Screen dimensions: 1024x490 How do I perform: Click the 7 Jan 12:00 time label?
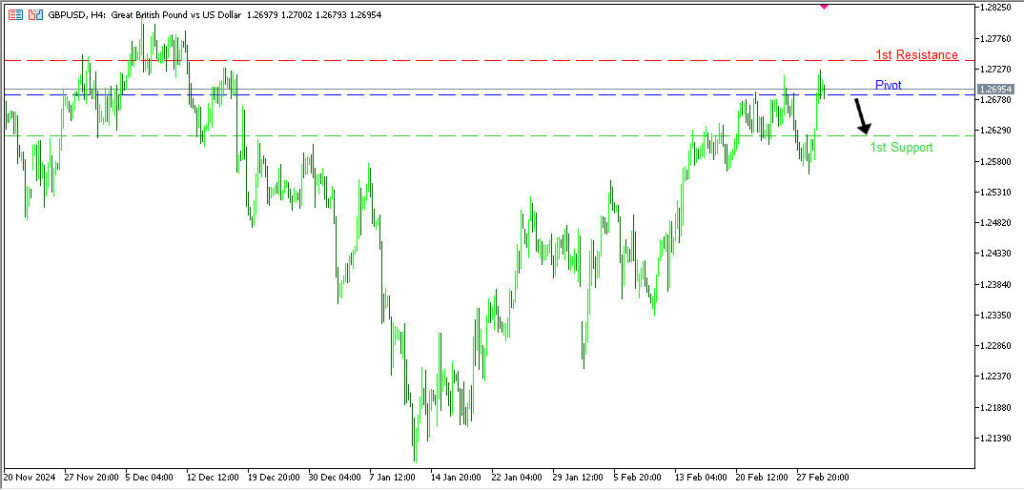(394, 477)
